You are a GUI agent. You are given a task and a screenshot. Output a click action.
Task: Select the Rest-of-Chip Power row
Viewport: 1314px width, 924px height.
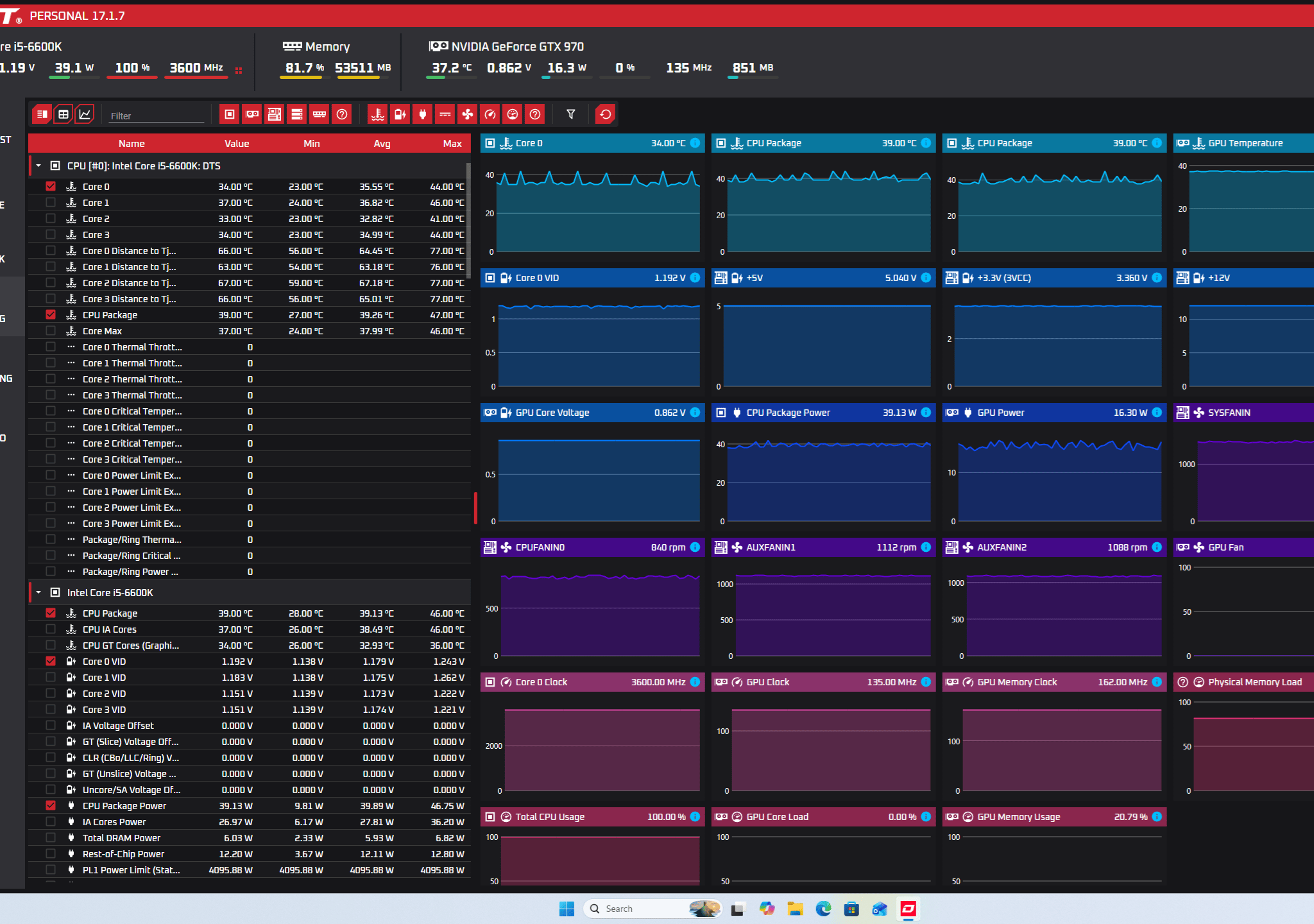pyautogui.click(x=250, y=853)
